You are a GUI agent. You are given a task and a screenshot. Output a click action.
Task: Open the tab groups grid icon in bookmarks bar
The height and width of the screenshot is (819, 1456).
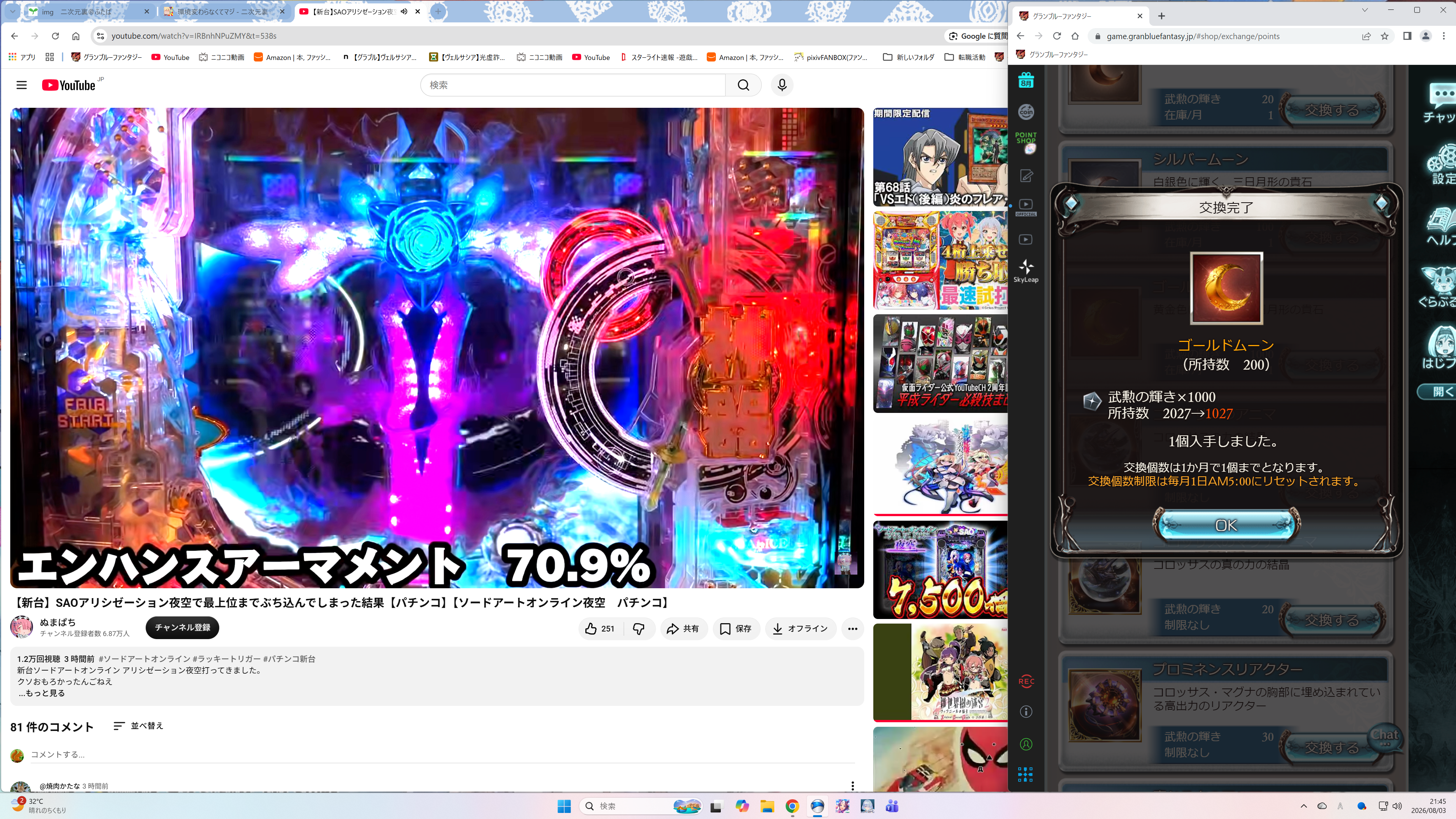pos(50,57)
